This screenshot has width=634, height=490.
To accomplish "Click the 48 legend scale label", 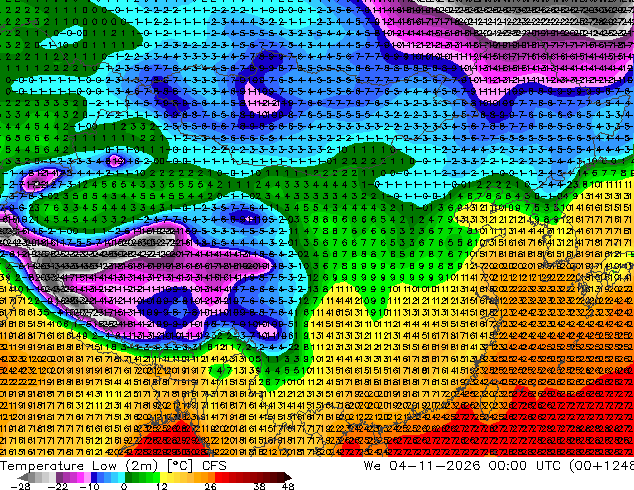I will pyautogui.click(x=288, y=486).
